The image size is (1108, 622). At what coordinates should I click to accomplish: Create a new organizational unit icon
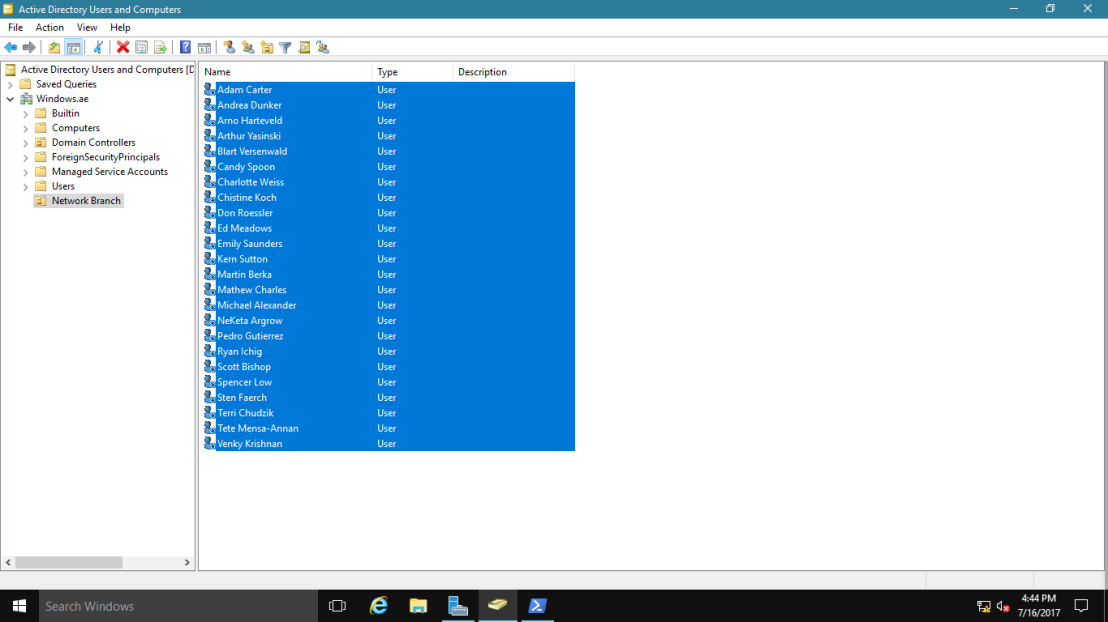pos(267,47)
